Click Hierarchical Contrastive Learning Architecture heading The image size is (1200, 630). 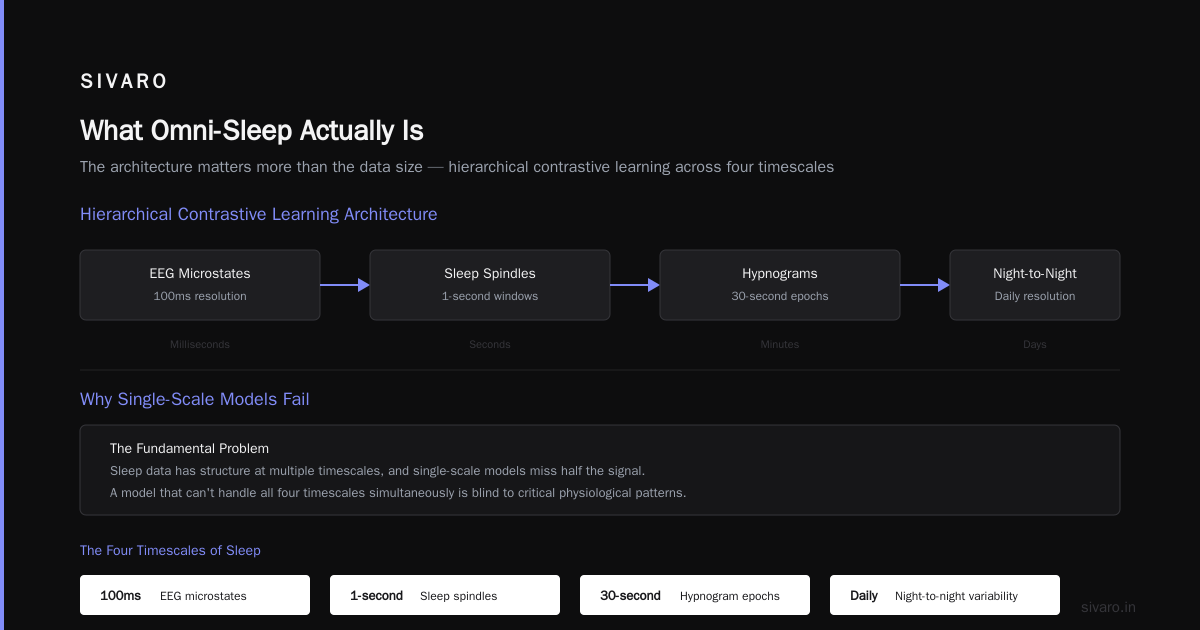point(258,214)
